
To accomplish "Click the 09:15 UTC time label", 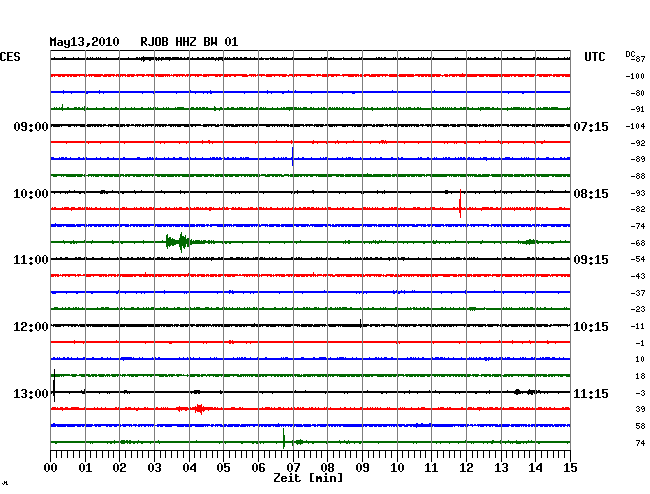I will tap(591, 260).
